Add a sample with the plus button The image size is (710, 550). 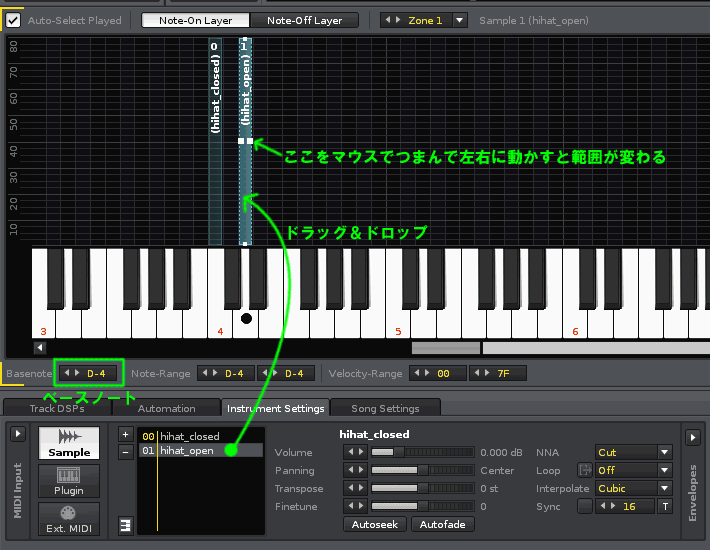coord(125,434)
